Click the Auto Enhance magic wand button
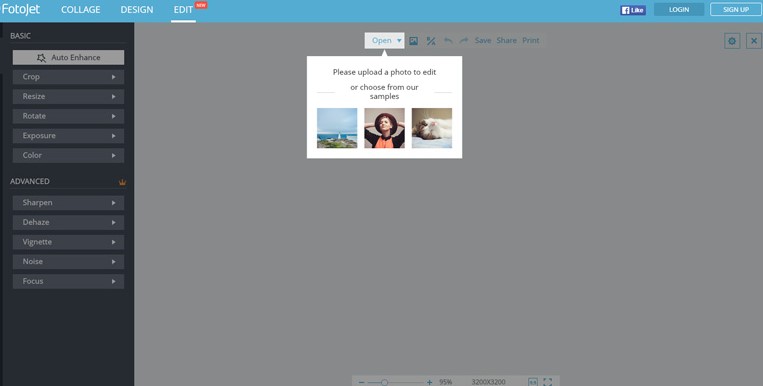This screenshot has height=386, width=763. coord(68,57)
